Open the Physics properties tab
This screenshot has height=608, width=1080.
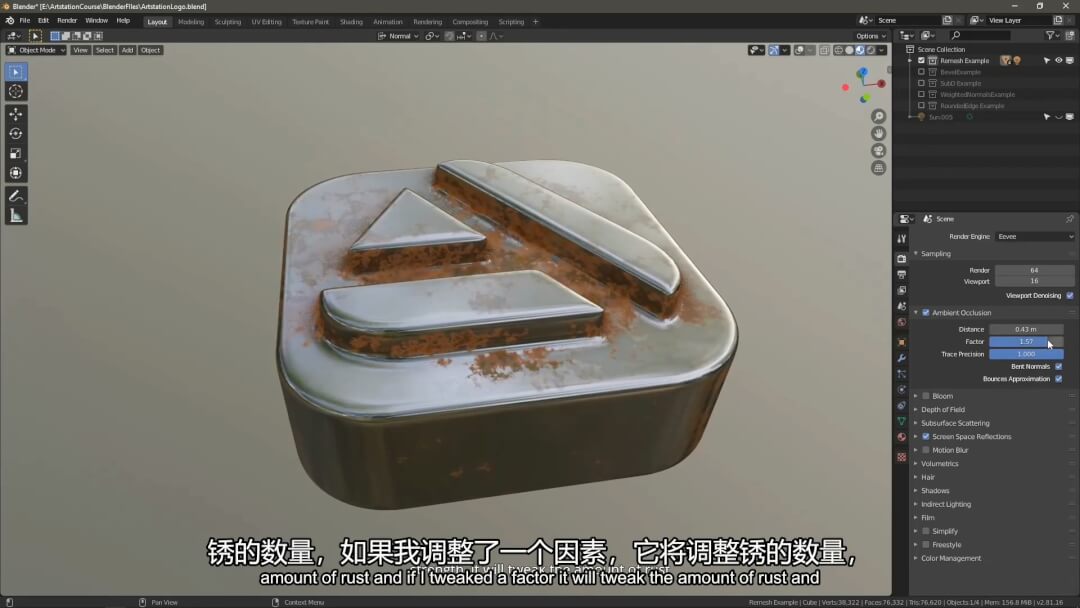pos(901,390)
